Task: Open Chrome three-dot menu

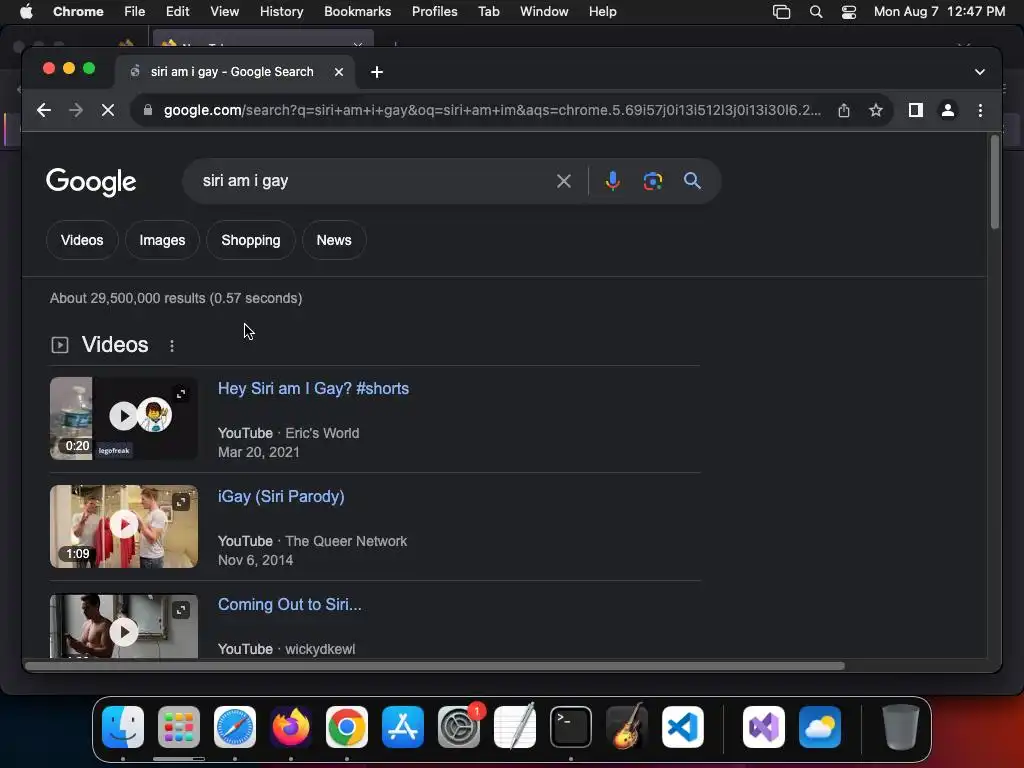Action: tap(980, 110)
